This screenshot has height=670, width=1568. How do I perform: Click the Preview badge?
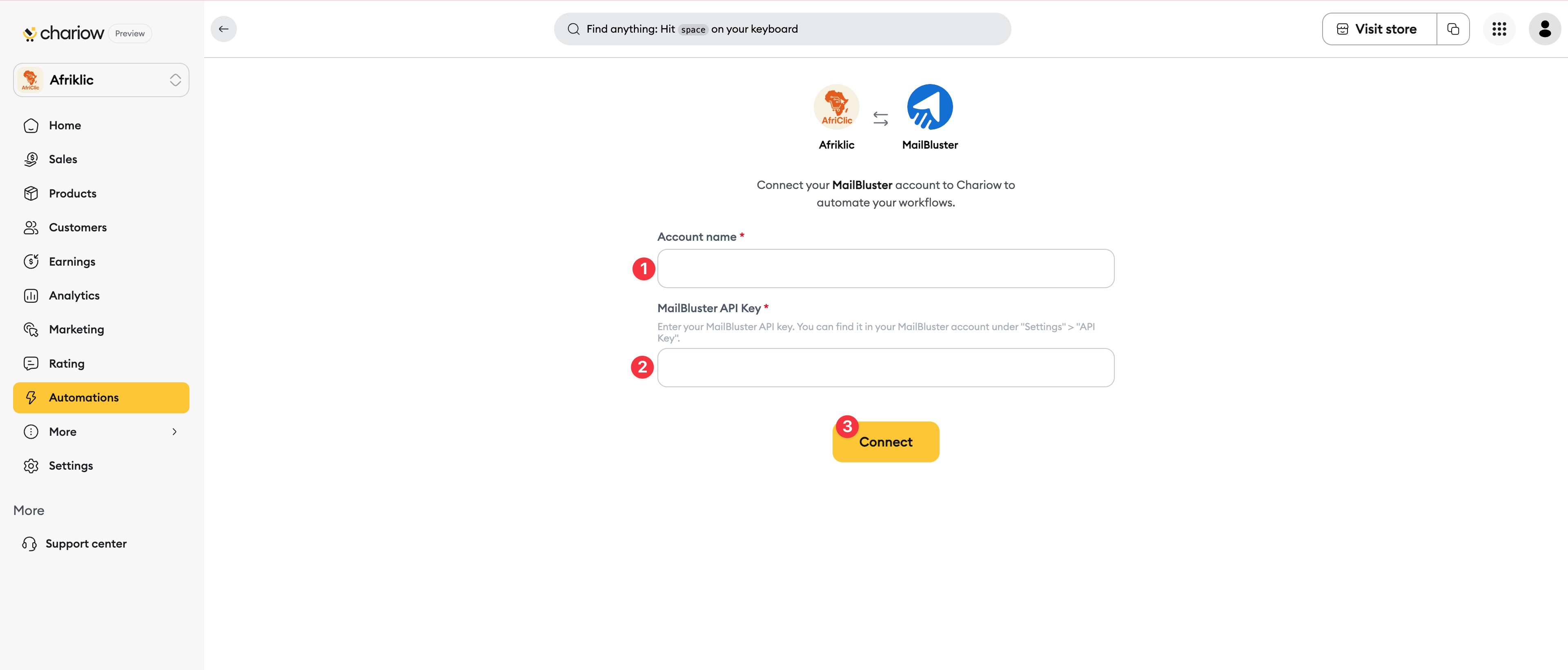pyautogui.click(x=130, y=33)
